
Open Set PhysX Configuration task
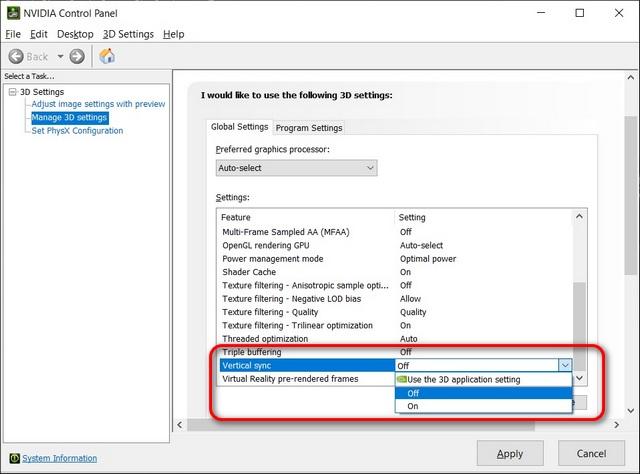click(77, 131)
